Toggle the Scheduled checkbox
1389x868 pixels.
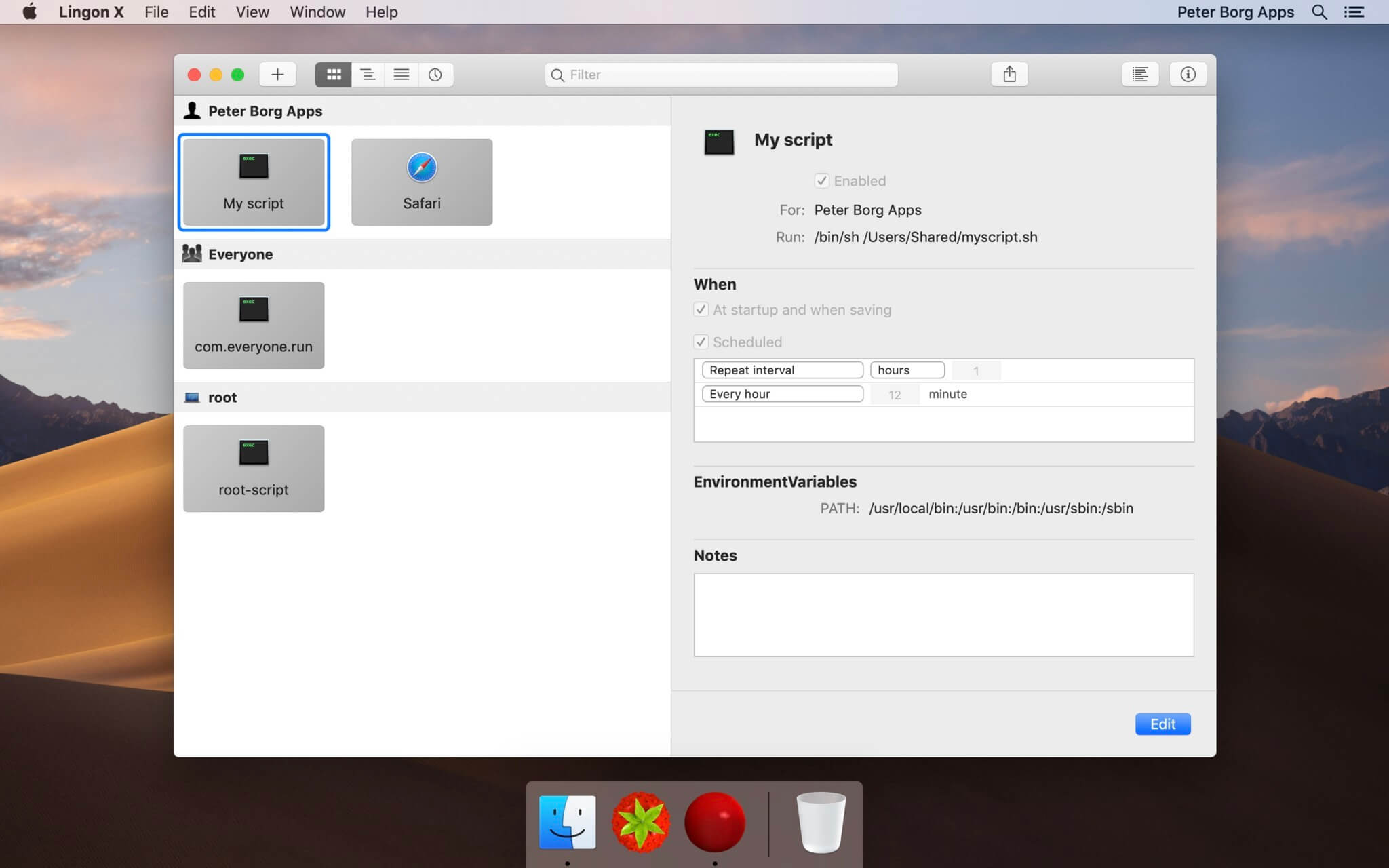point(701,342)
